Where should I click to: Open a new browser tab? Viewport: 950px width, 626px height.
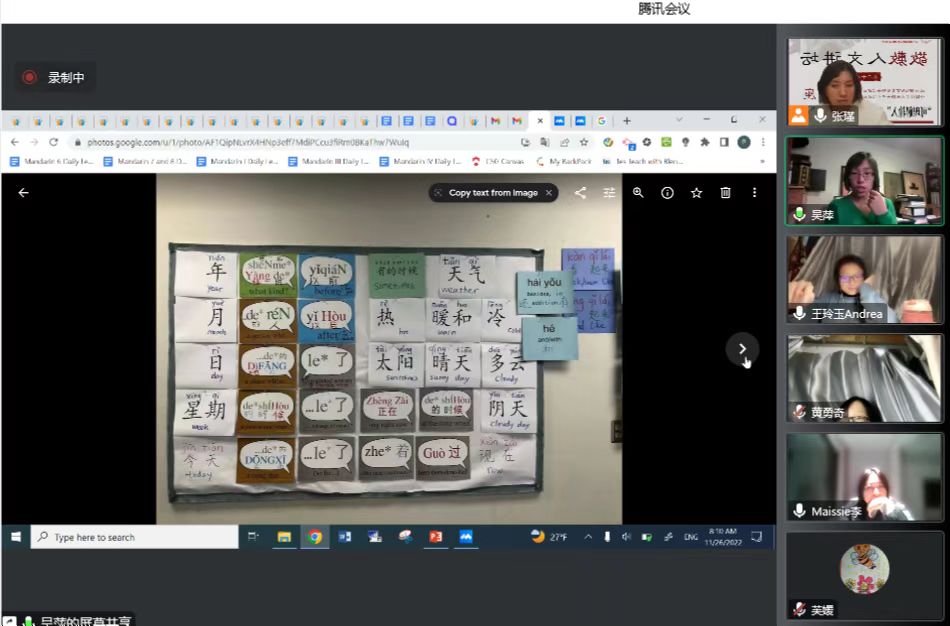point(627,121)
